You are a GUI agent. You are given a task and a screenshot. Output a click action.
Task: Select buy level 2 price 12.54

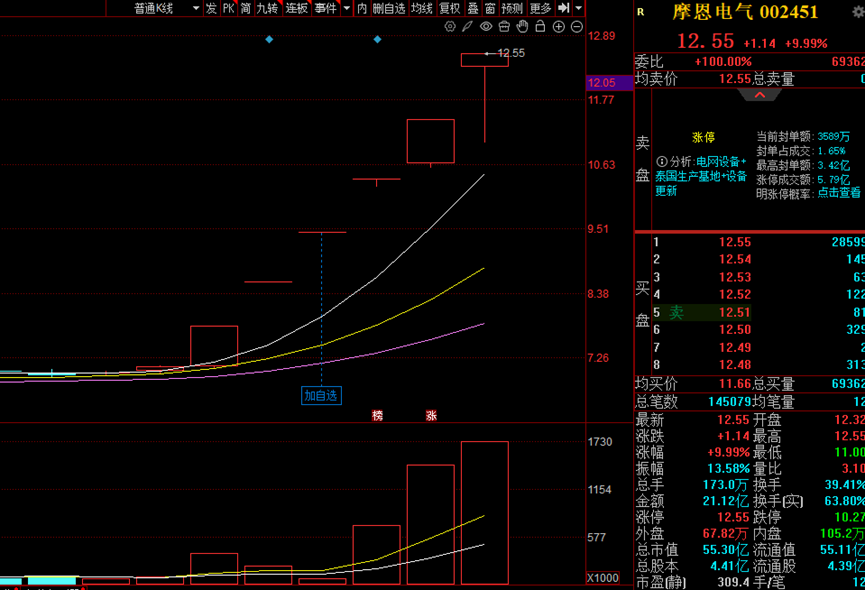tap(735, 259)
